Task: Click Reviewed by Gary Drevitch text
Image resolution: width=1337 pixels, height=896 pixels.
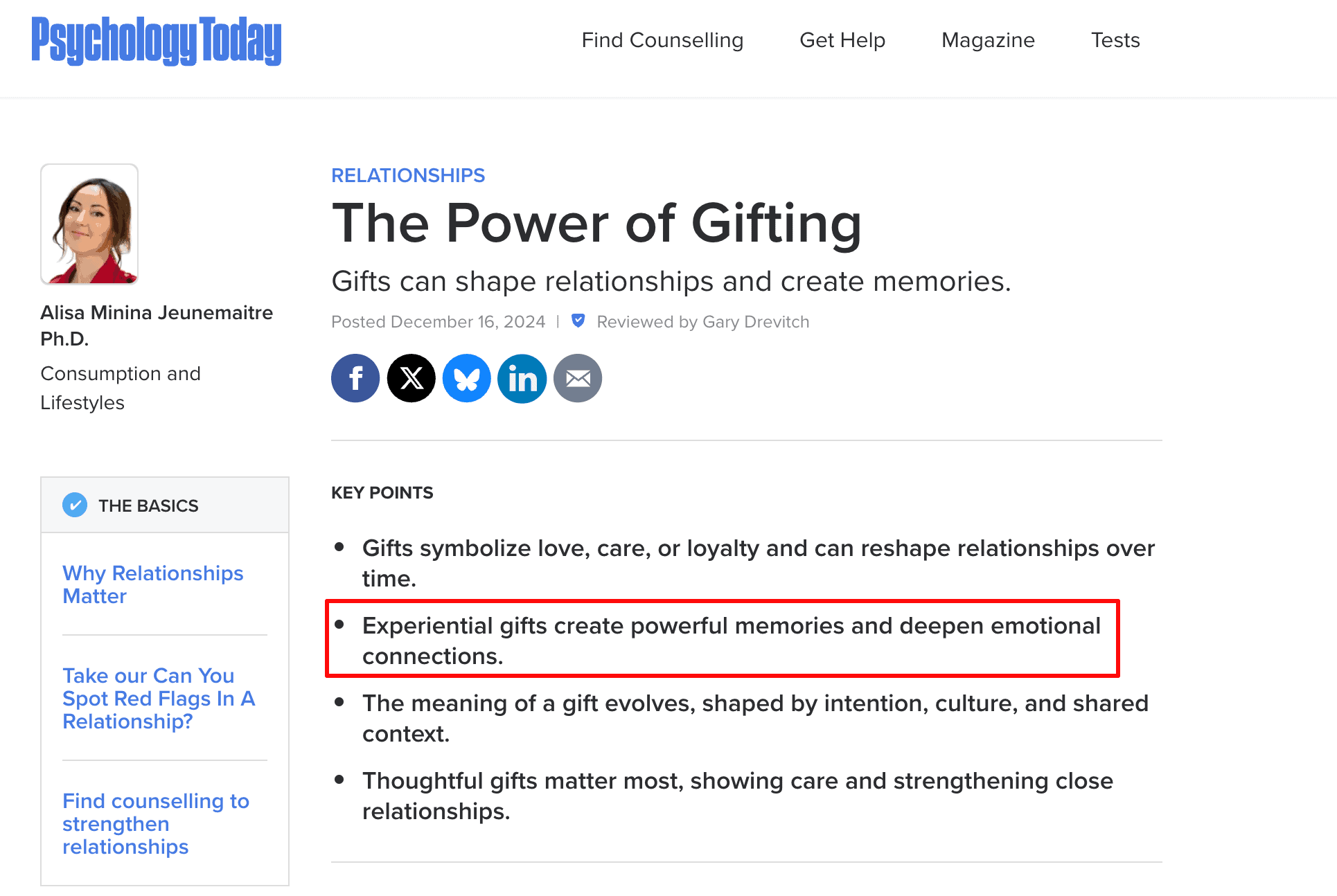Action: point(702,322)
